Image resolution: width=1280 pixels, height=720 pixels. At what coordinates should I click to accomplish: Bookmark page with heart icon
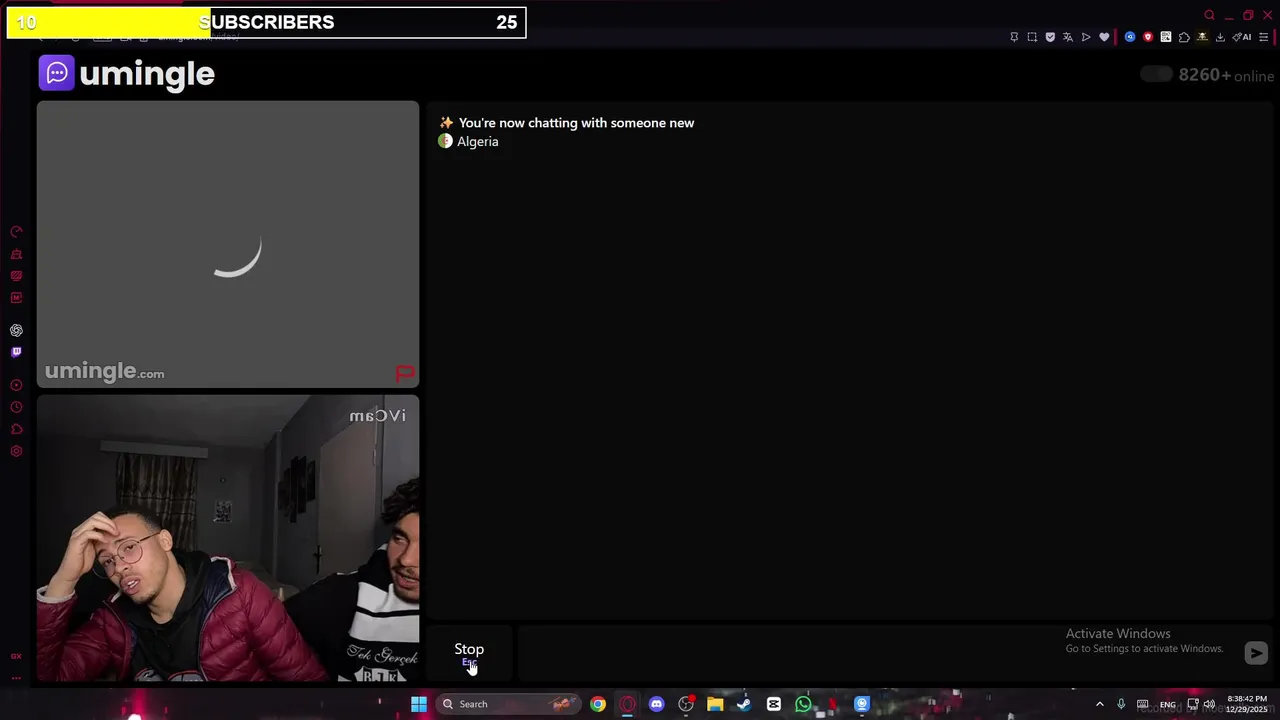tap(1104, 37)
